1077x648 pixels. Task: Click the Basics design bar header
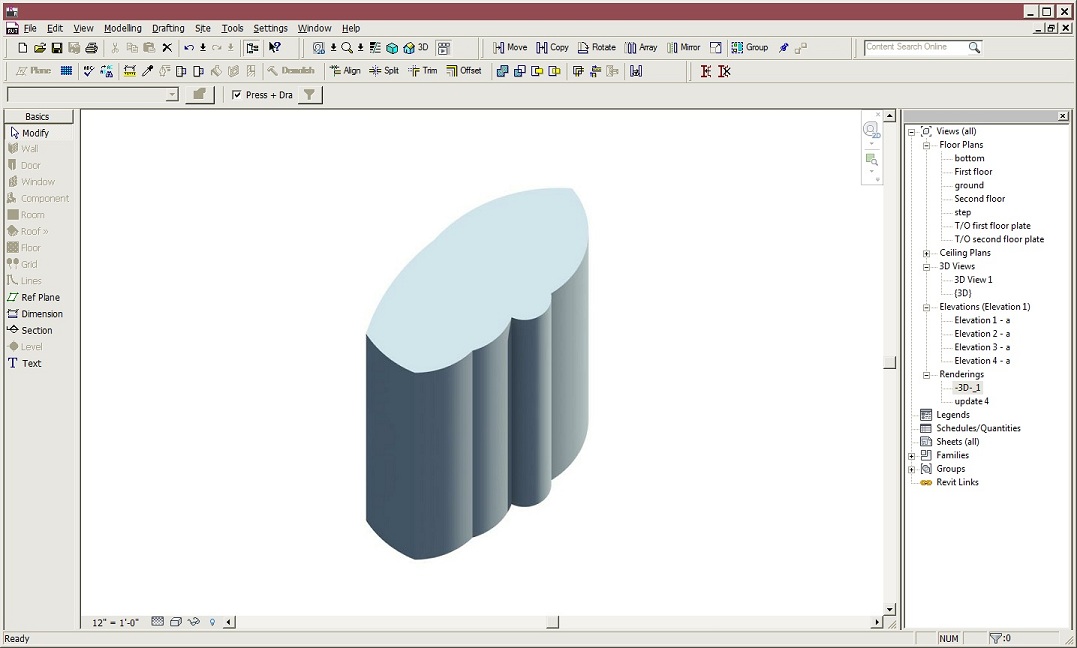pyautogui.click(x=38, y=117)
